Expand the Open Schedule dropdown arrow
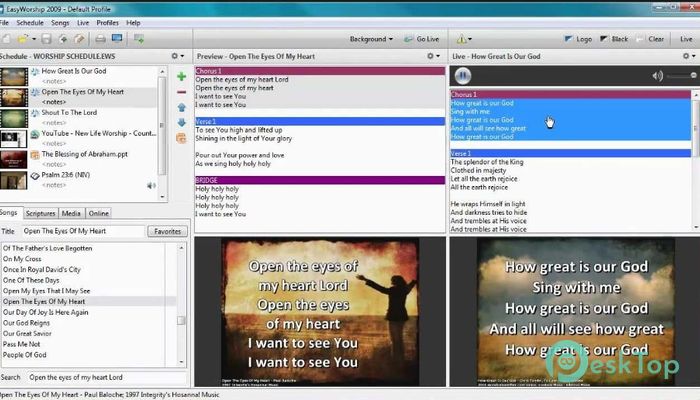The width and height of the screenshot is (700, 400). coord(34,39)
